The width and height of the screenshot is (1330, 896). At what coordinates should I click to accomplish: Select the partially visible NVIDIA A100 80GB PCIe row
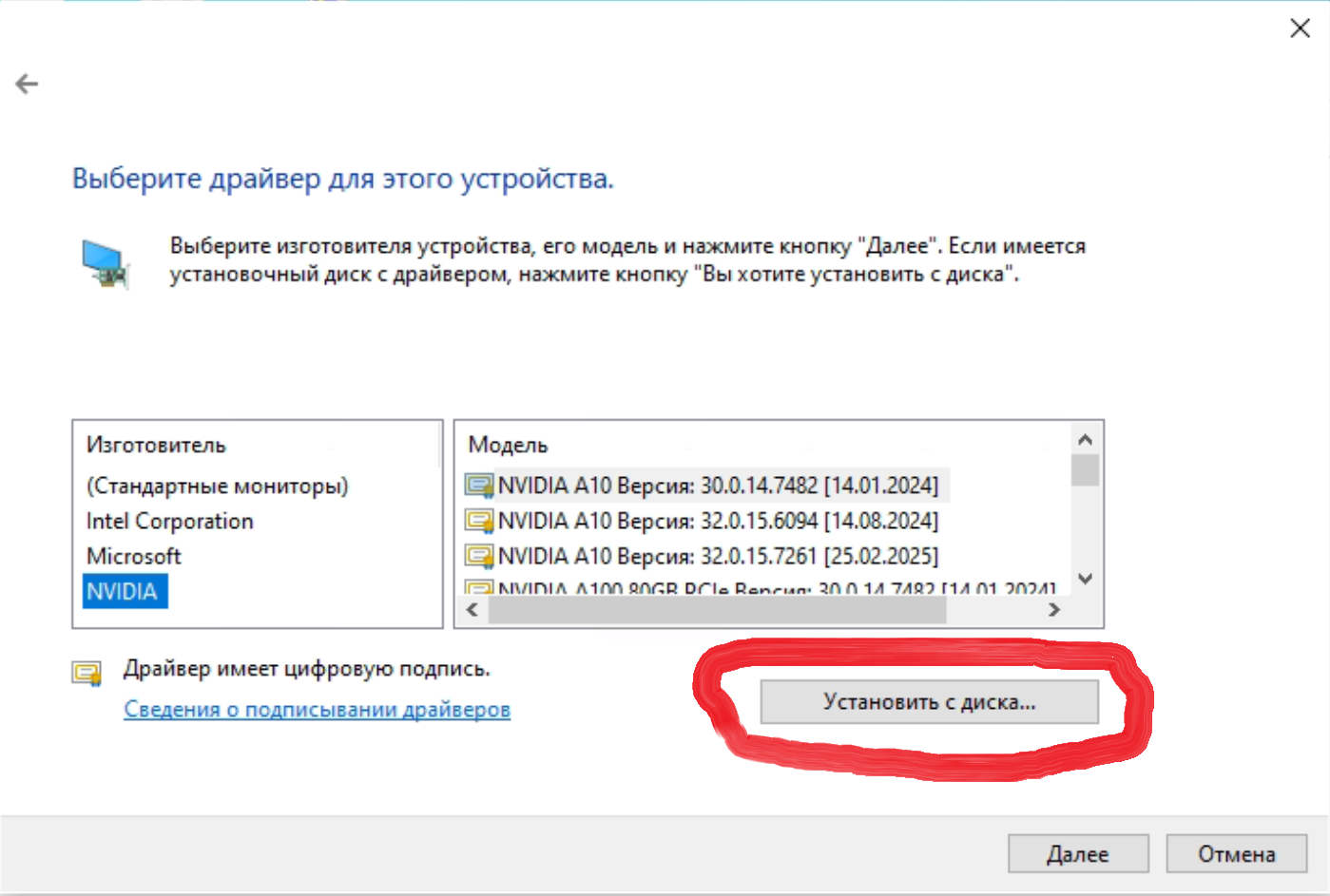[x=761, y=588]
